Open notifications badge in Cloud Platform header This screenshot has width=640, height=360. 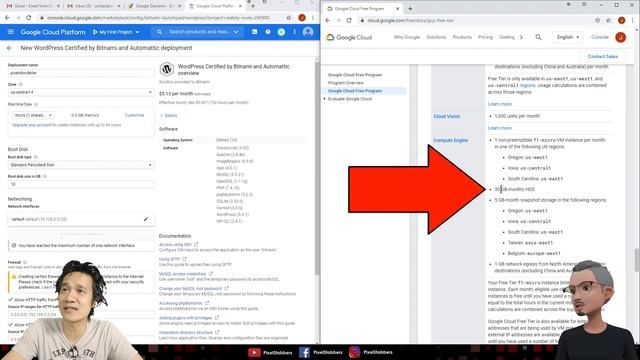[281, 32]
